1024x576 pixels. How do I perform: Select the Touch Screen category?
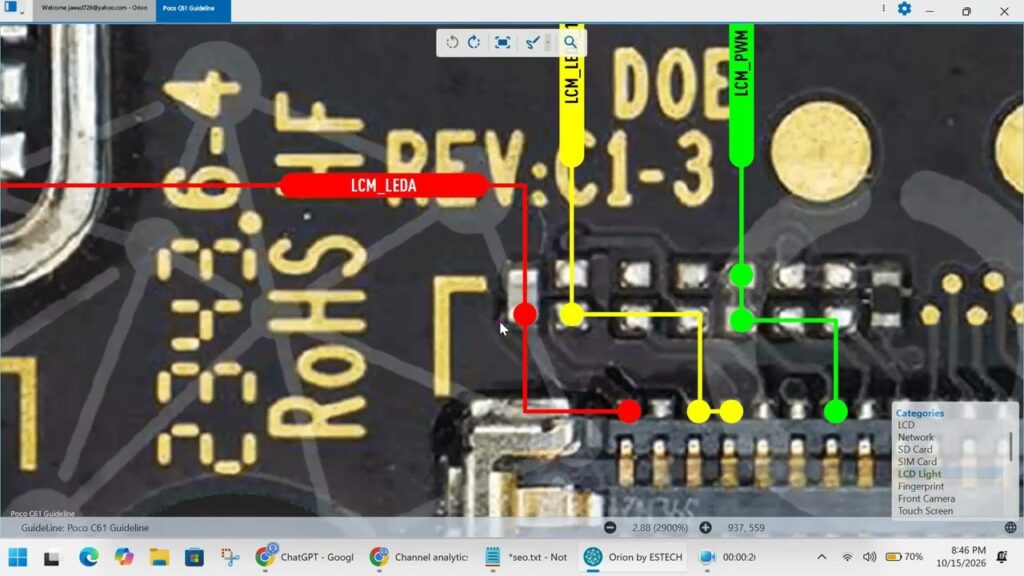pos(925,511)
